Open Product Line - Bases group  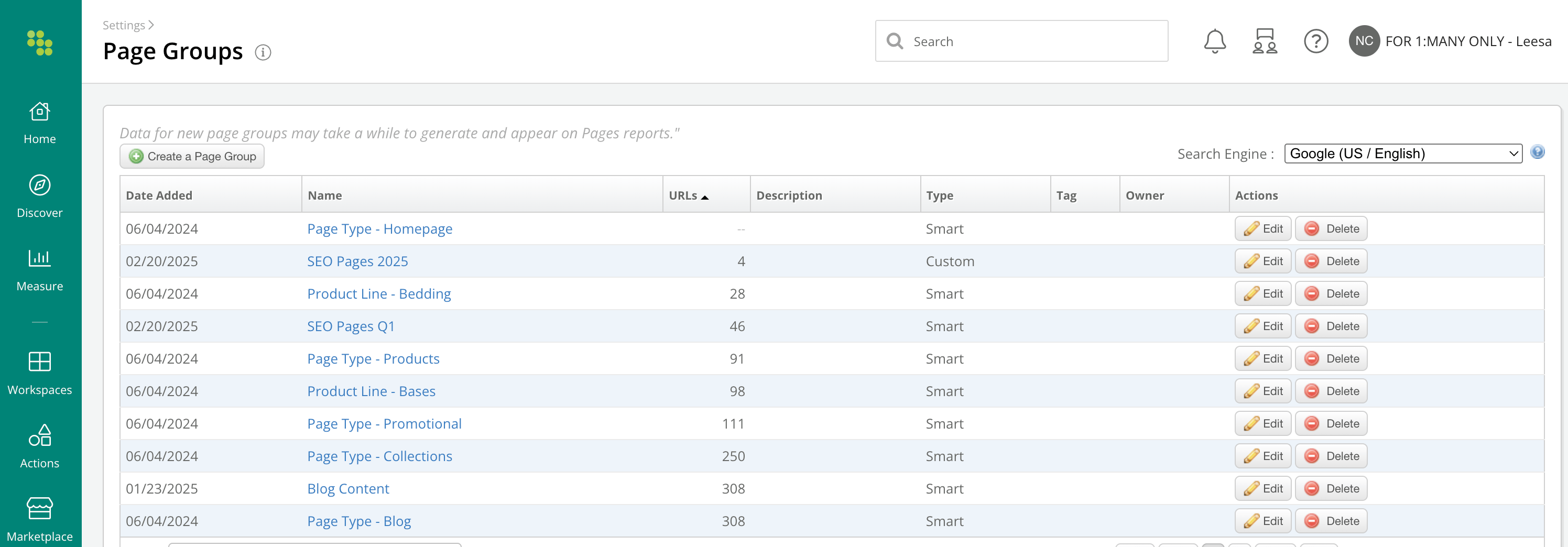(x=372, y=391)
